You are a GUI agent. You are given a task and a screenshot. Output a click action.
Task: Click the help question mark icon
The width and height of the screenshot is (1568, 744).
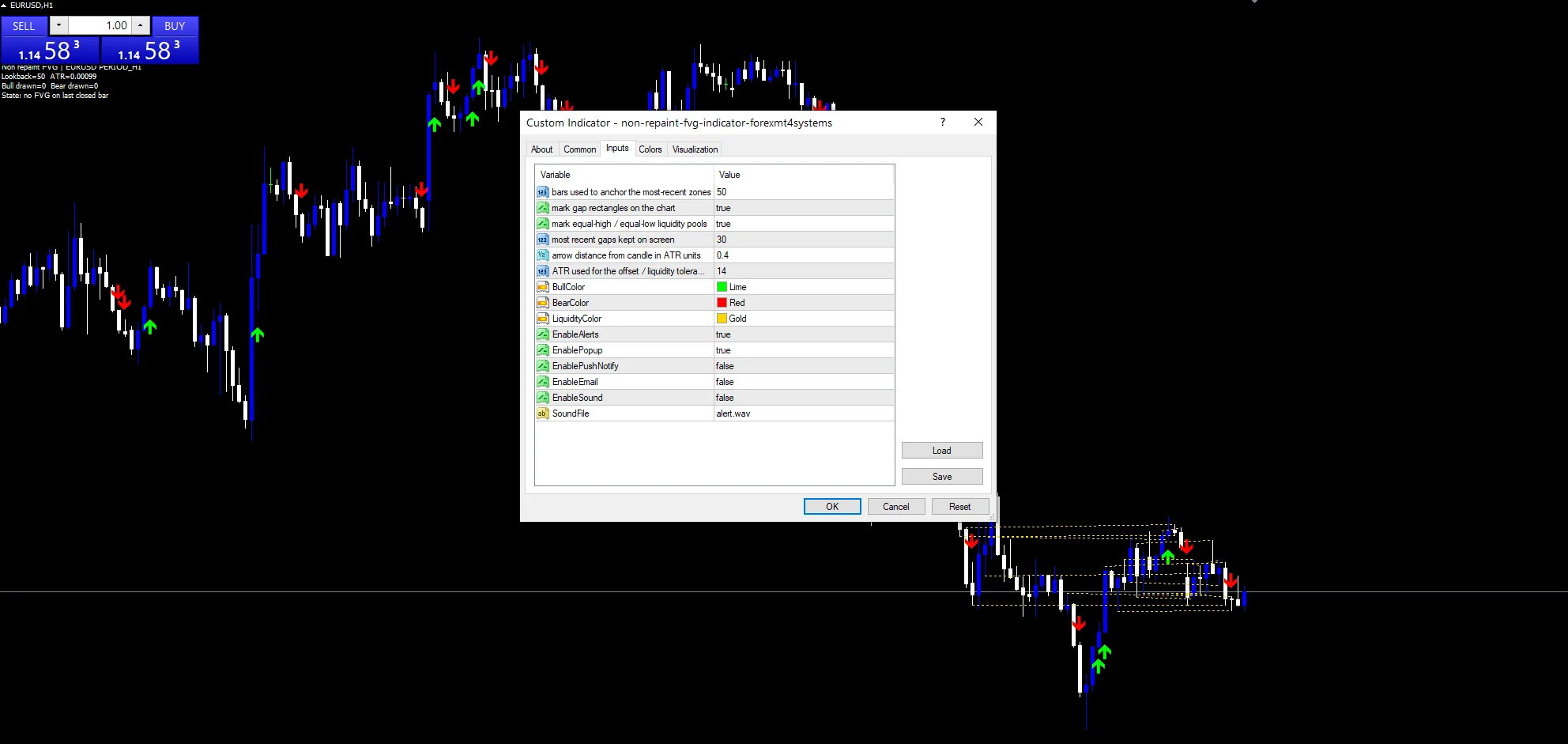(942, 122)
